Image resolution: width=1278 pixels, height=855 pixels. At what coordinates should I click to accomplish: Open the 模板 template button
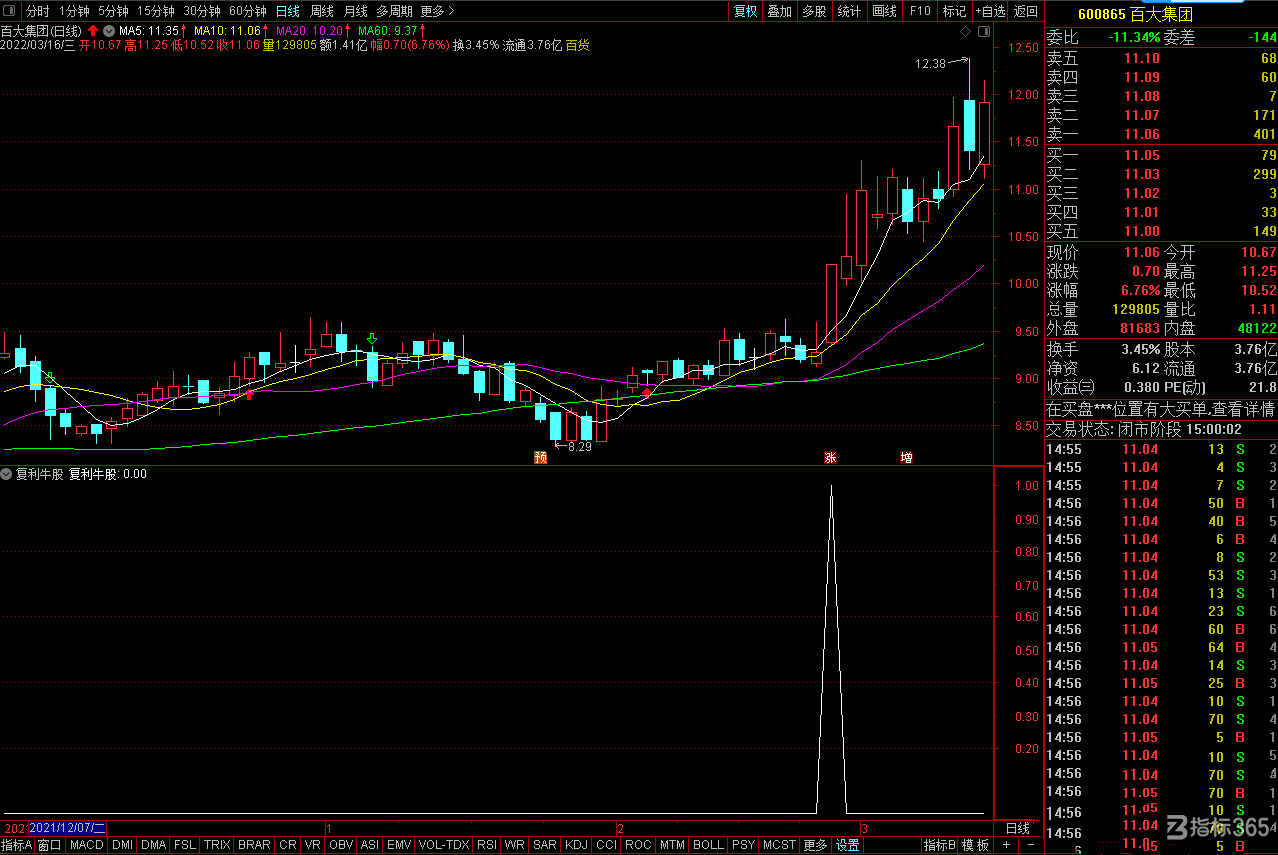(x=976, y=845)
